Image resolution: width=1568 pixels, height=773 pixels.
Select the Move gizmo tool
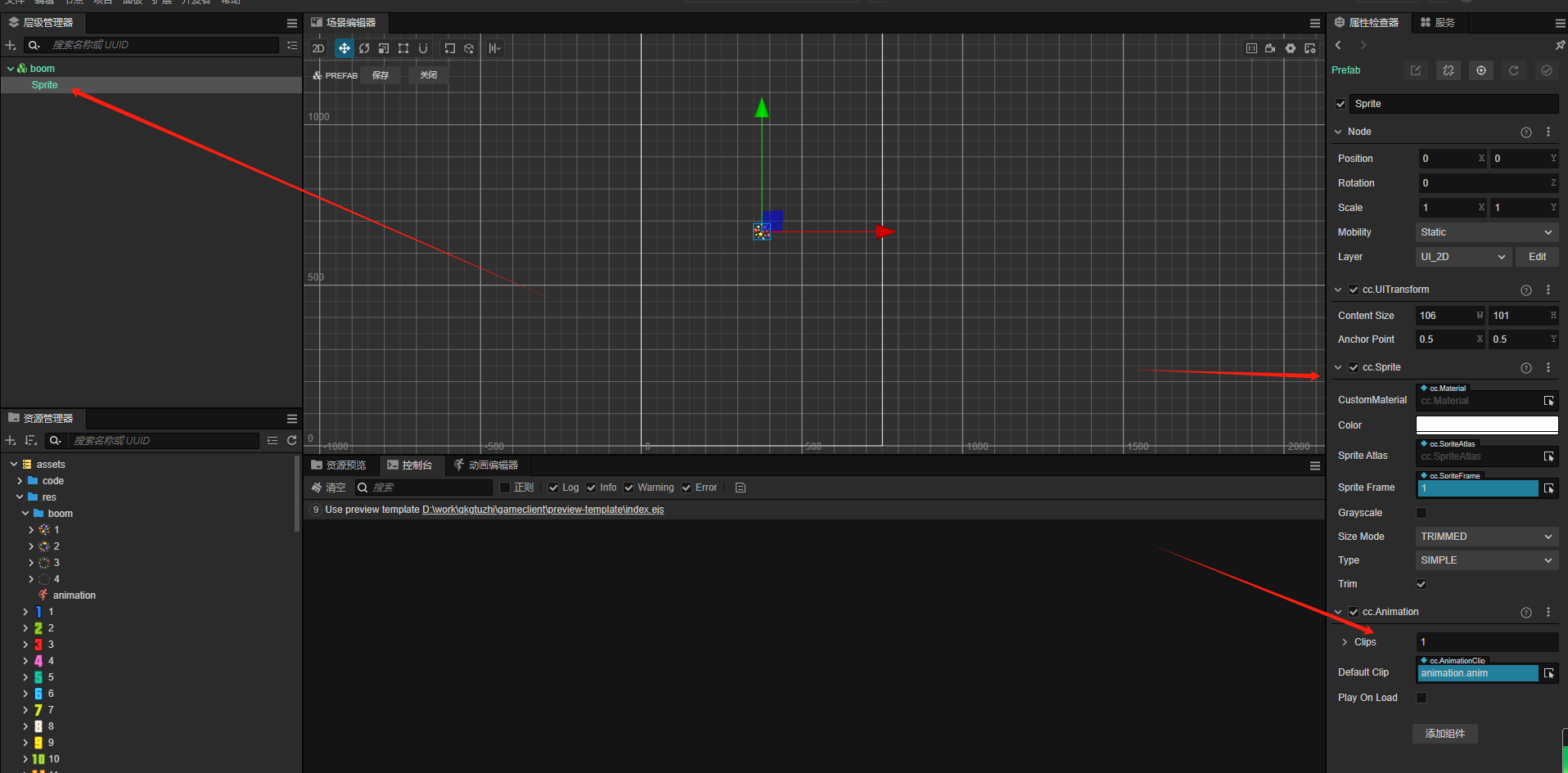click(x=345, y=48)
